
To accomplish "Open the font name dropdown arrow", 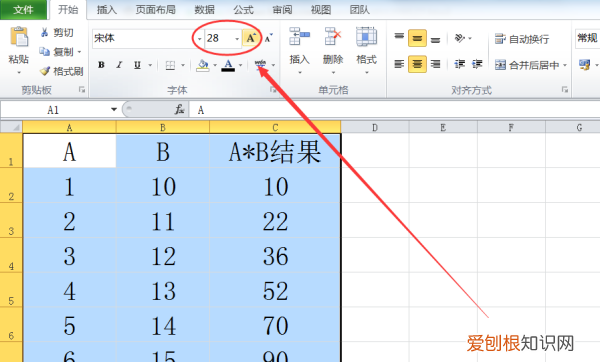I will click(199, 39).
